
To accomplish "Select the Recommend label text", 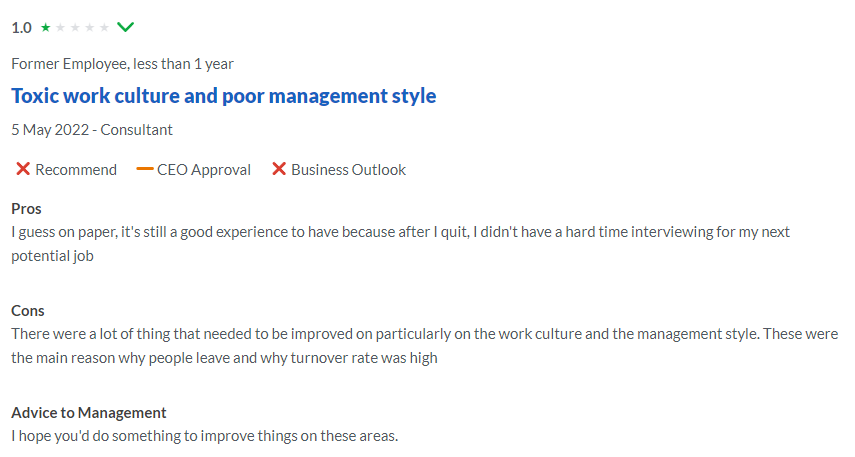I will coord(76,170).
